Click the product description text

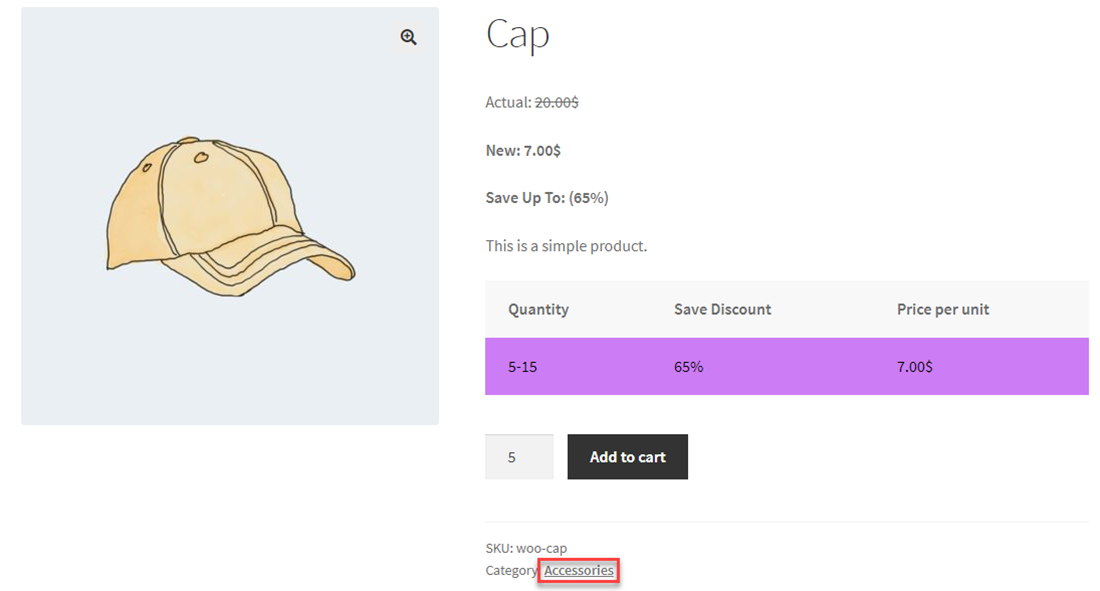coord(566,245)
